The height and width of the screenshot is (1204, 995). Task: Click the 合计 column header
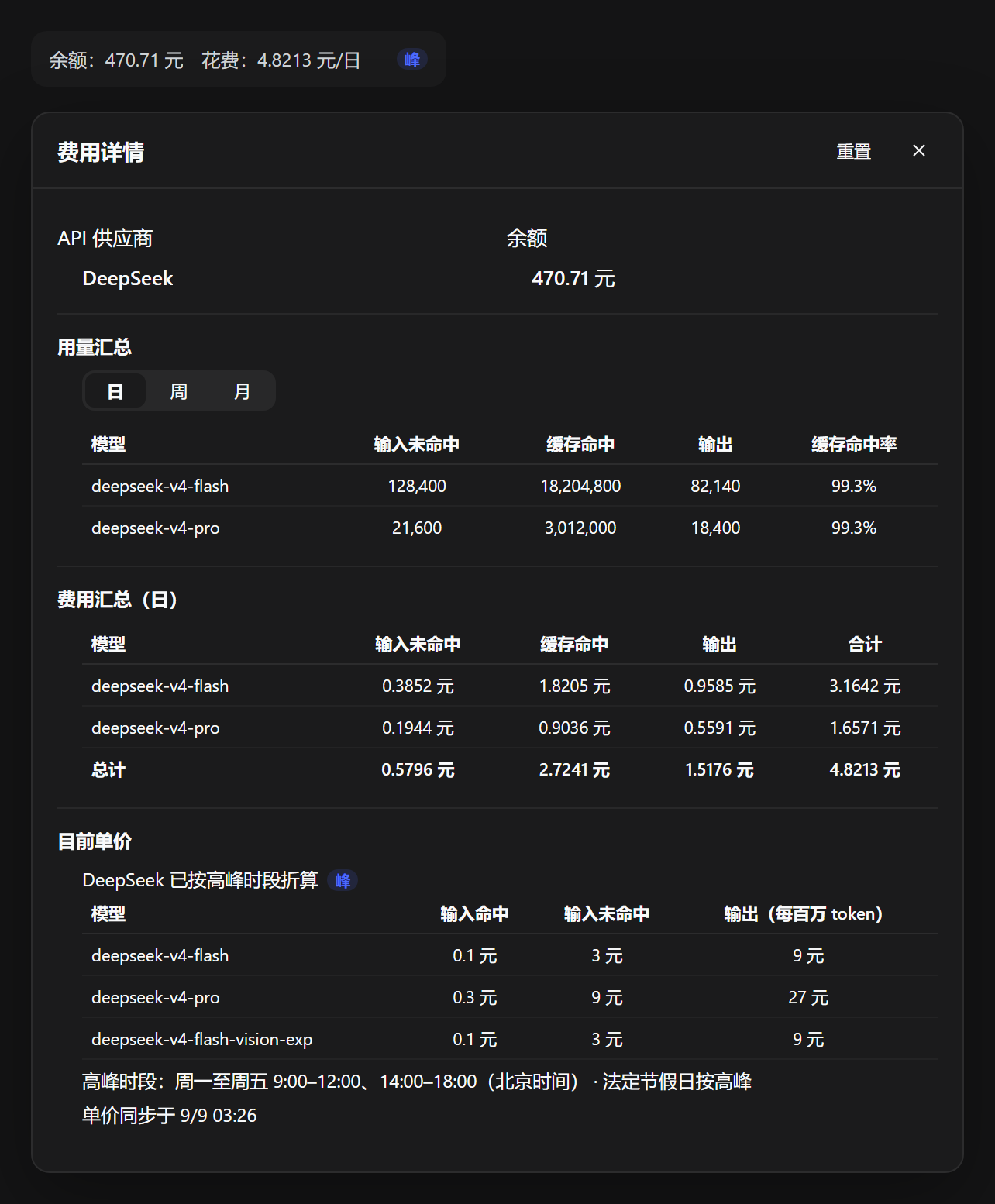point(865,645)
